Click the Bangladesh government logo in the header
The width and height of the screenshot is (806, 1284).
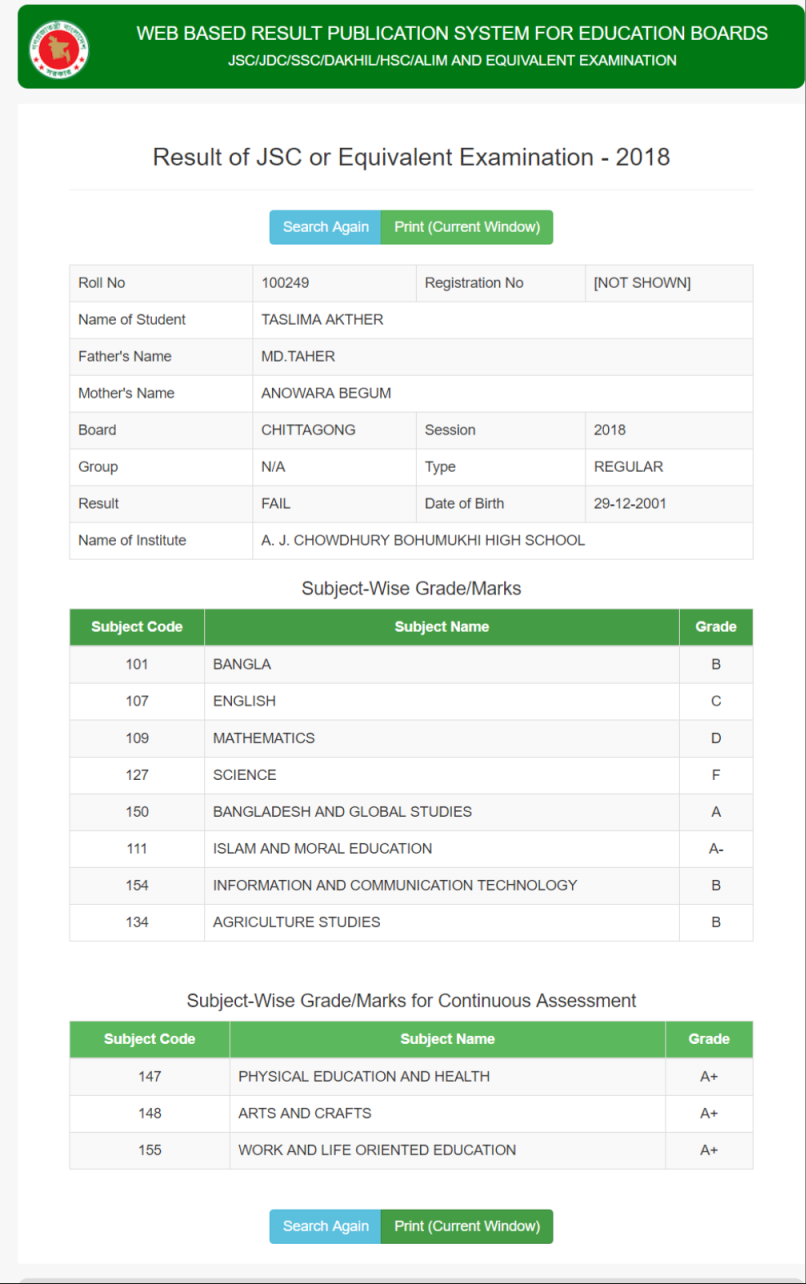pyautogui.click(x=59, y=49)
